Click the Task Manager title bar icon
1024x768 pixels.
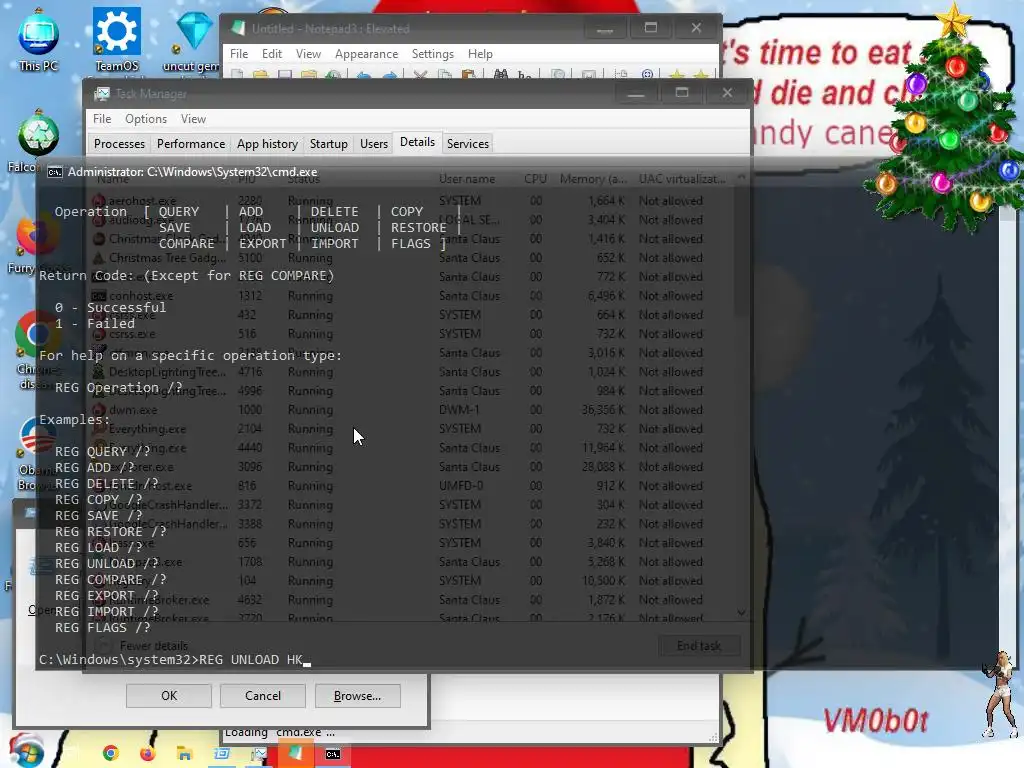click(102, 94)
